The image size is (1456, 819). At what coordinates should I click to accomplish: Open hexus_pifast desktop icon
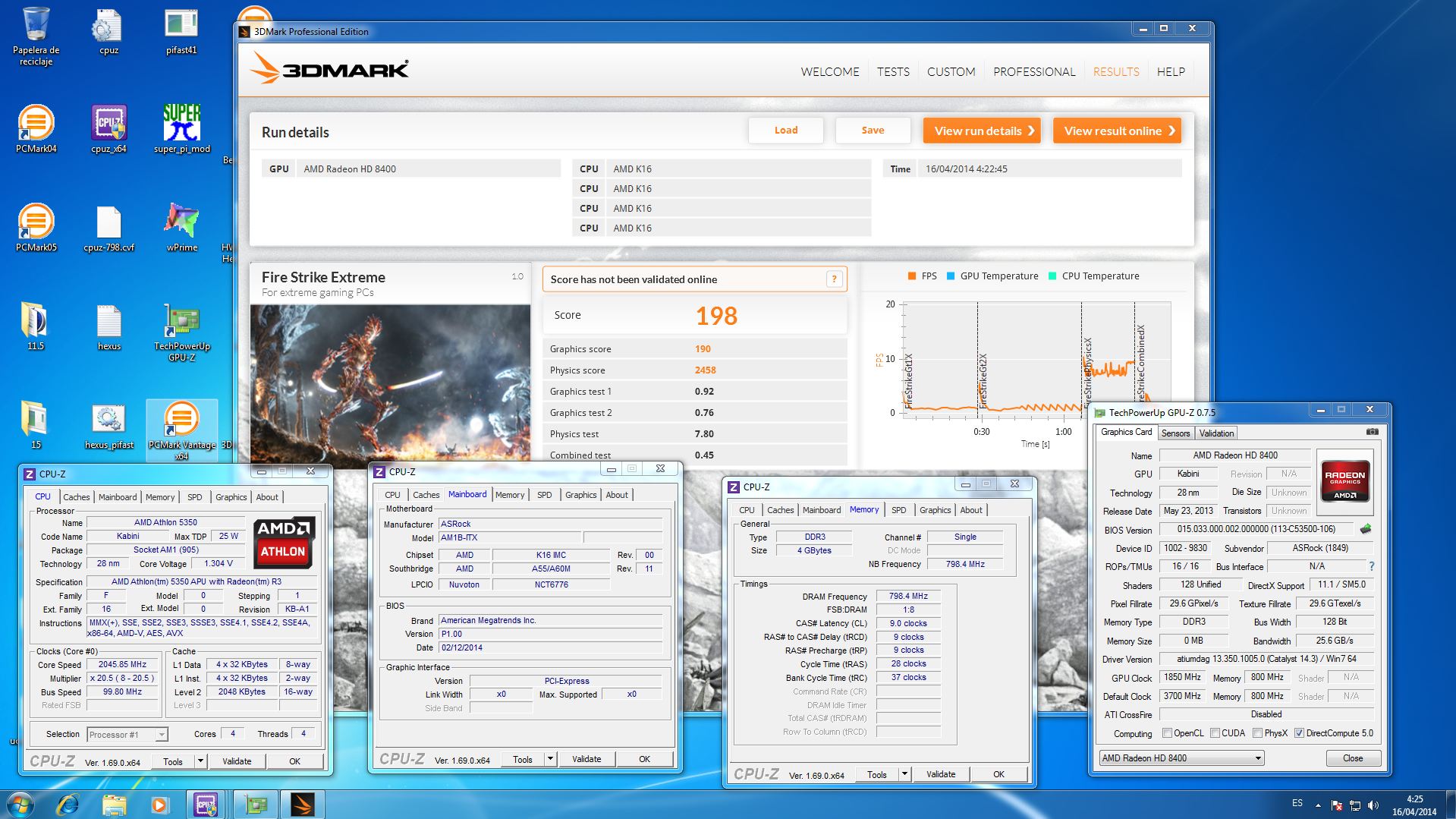pos(108,425)
